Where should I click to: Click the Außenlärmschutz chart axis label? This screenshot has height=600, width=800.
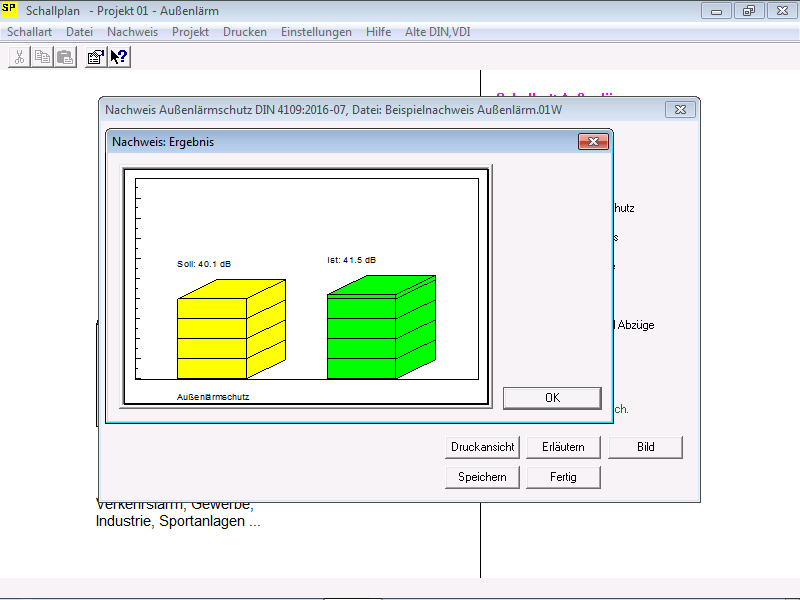213,397
